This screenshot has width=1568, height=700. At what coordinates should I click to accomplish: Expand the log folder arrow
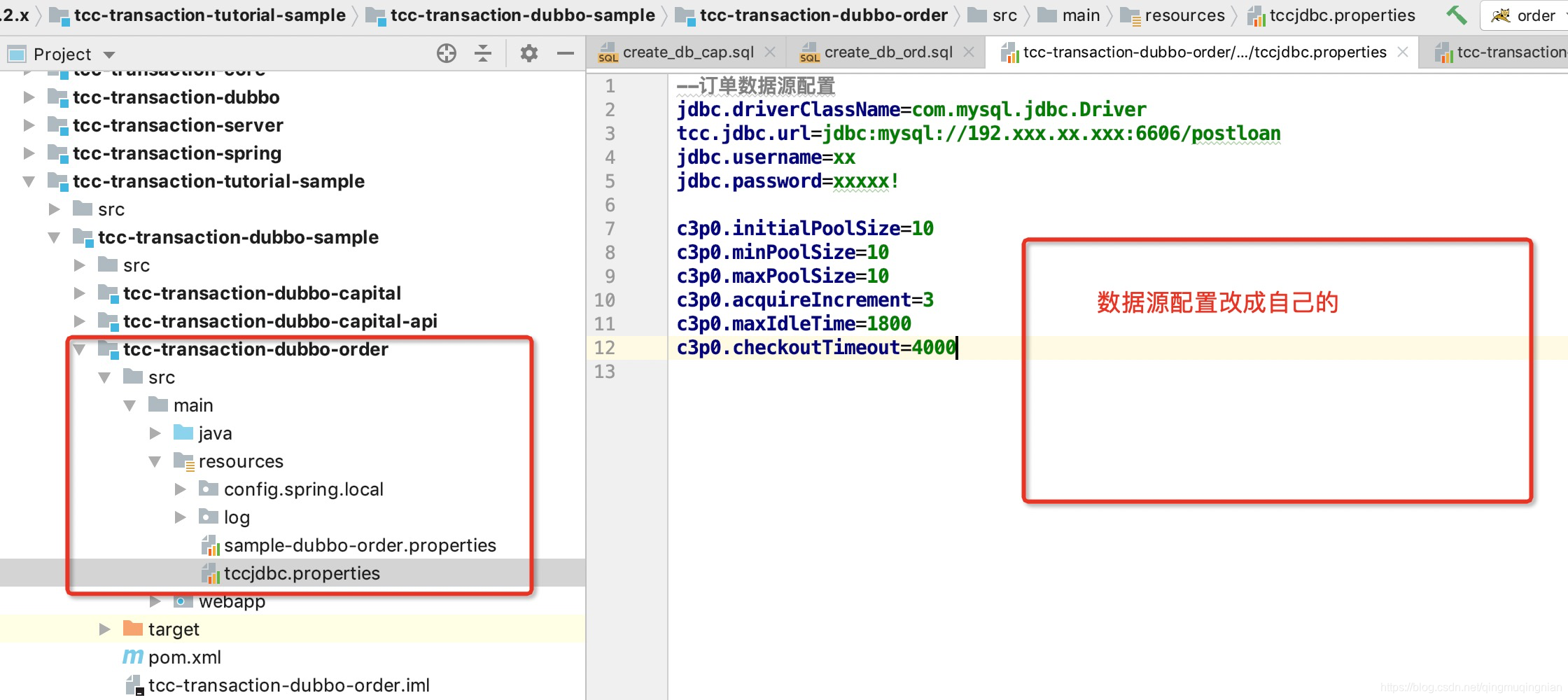click(180, 517)
